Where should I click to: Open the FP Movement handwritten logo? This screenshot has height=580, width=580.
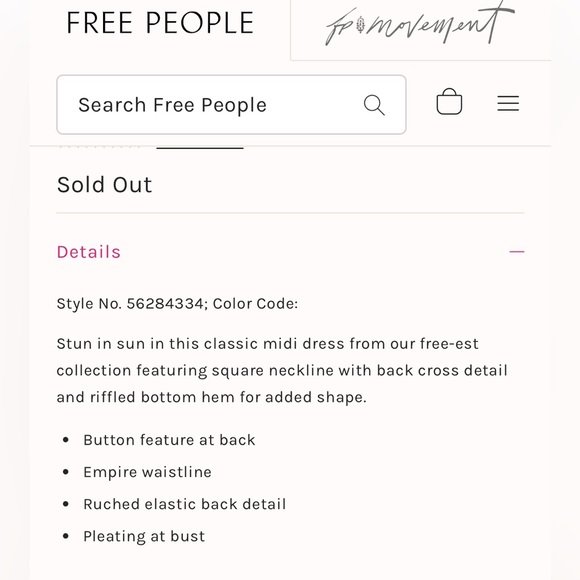[x=420, y=24]
